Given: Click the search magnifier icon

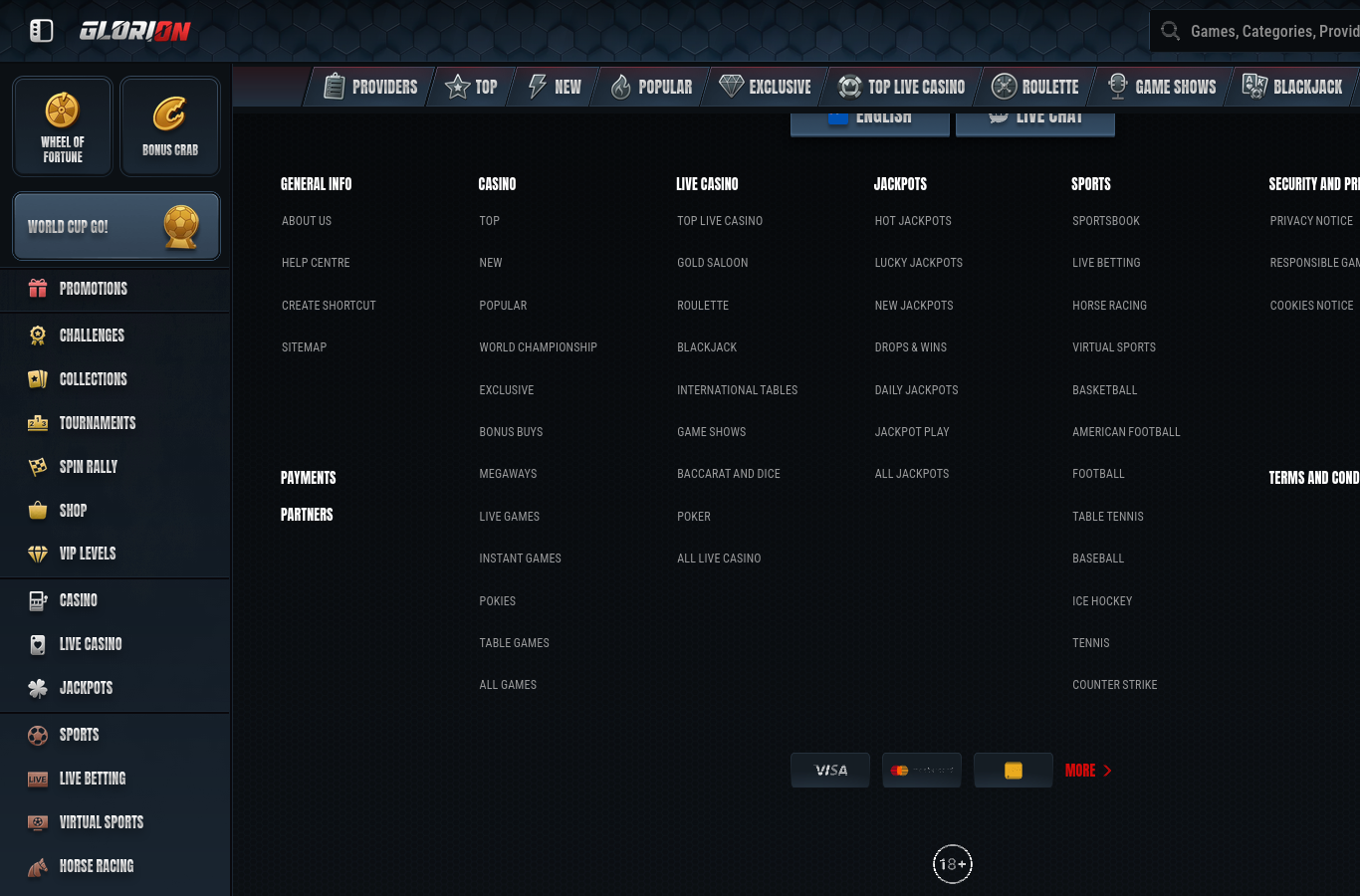Looking at the screenshot, I should (1171, 31).
